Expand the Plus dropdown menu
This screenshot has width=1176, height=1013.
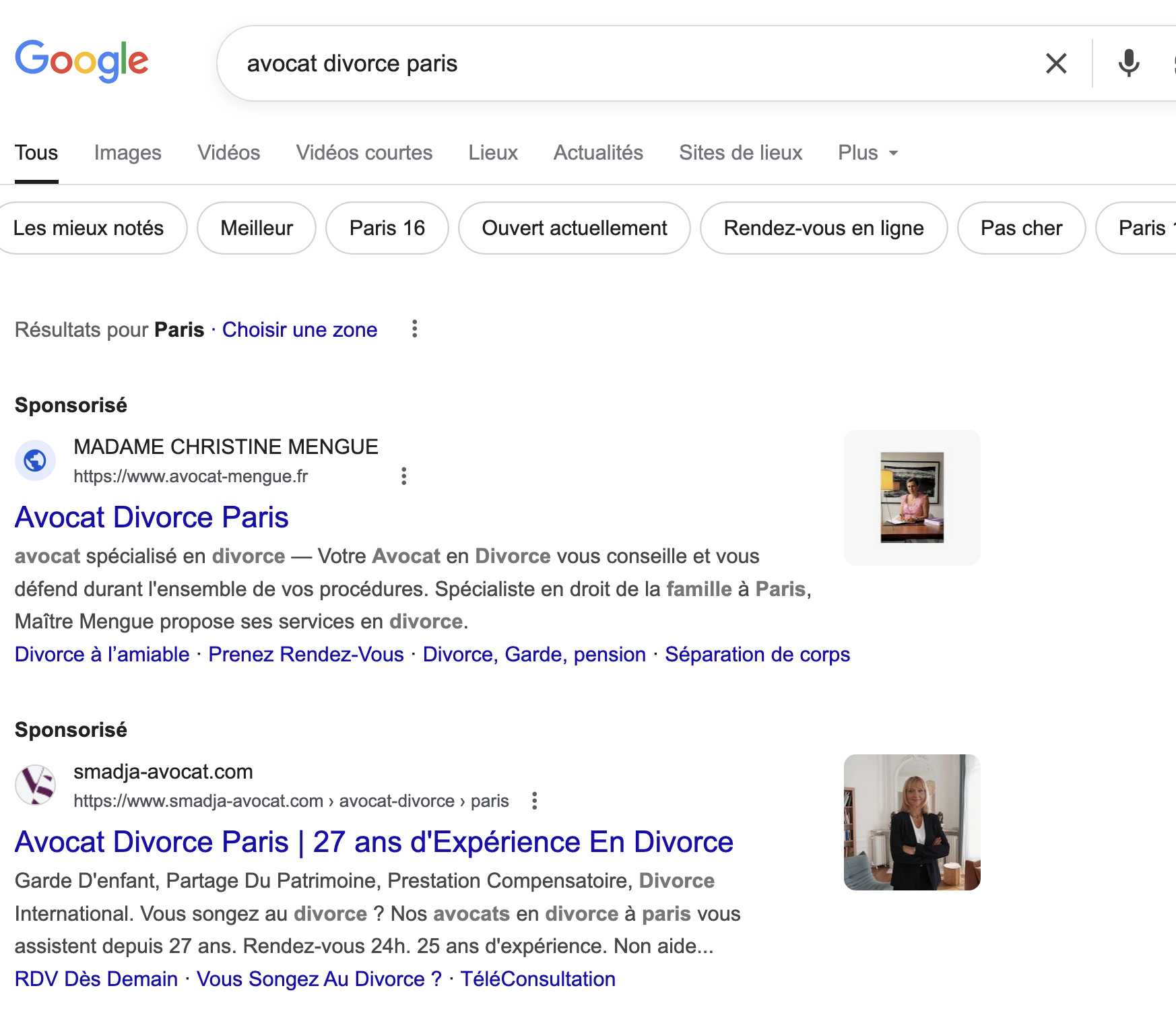[x=868, y=153]
